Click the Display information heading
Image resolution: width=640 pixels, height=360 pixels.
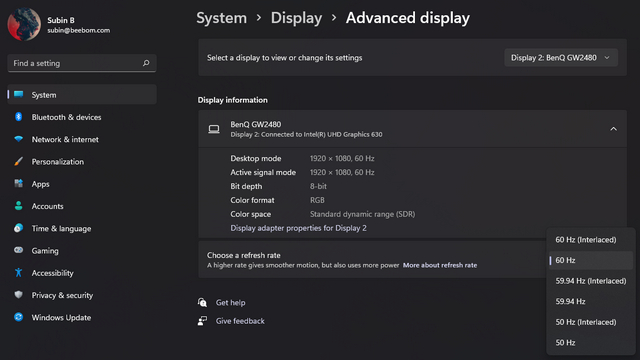click(x=233, y=100)
